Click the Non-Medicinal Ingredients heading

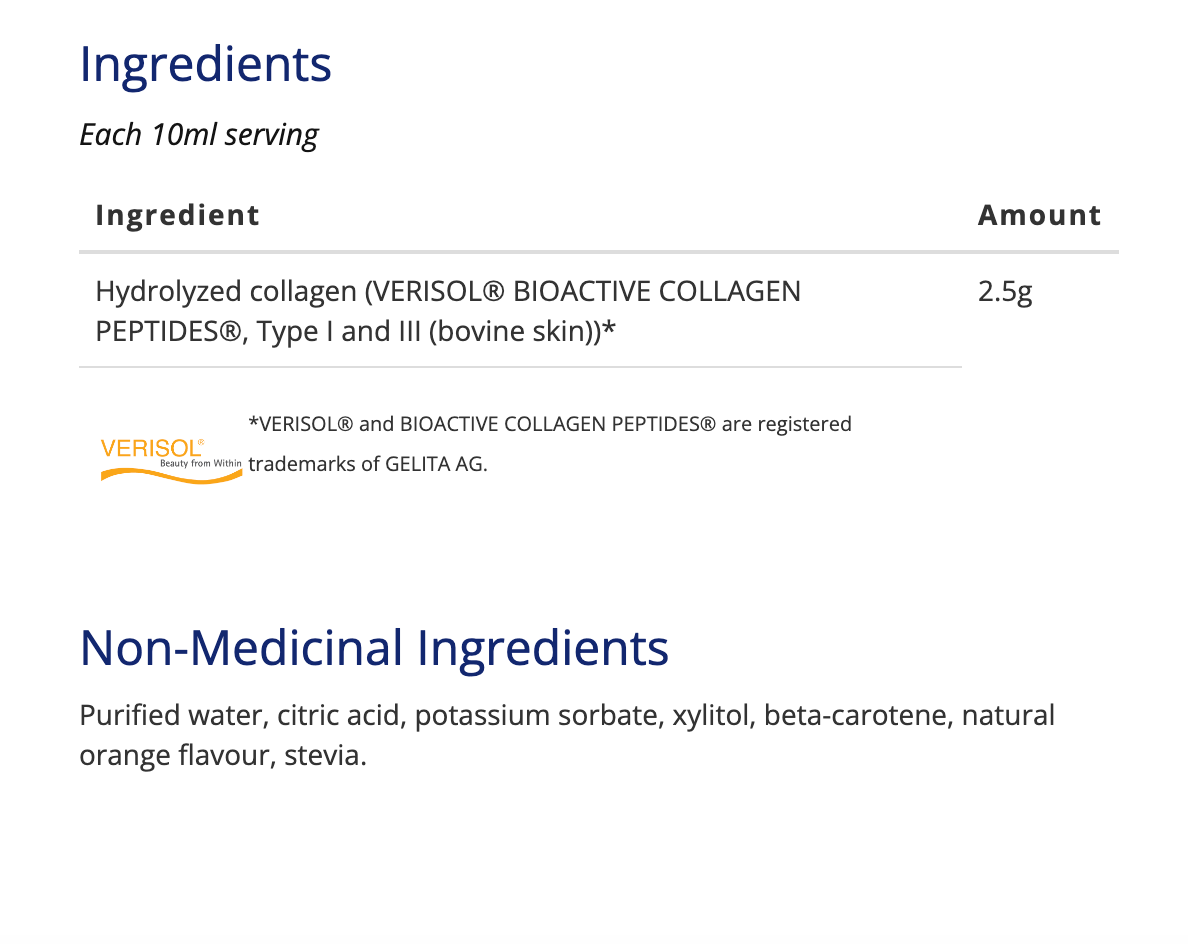(374, 647)
